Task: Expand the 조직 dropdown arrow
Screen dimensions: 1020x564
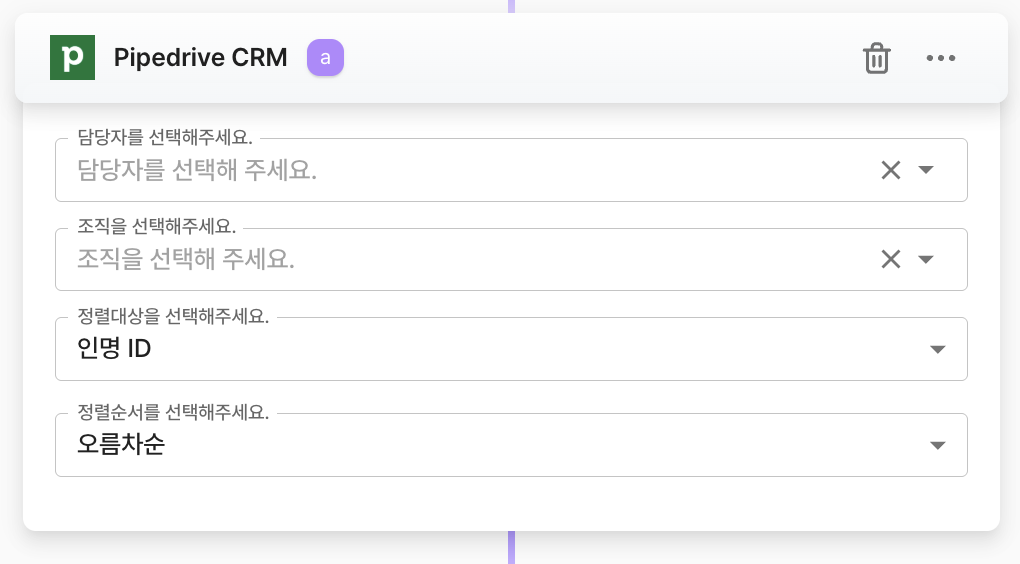Action: tap(926, 260)
